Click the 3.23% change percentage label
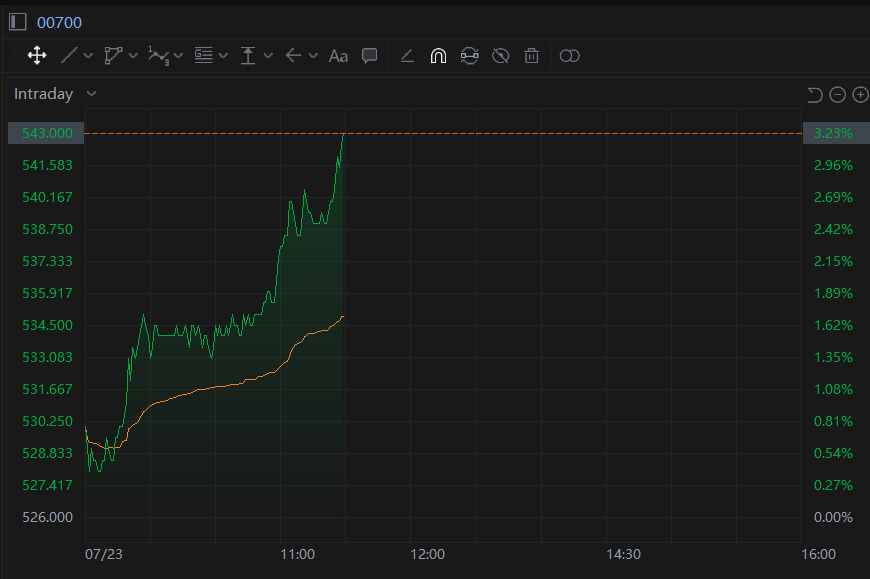870x579 pixels. [x=836, y=133]
